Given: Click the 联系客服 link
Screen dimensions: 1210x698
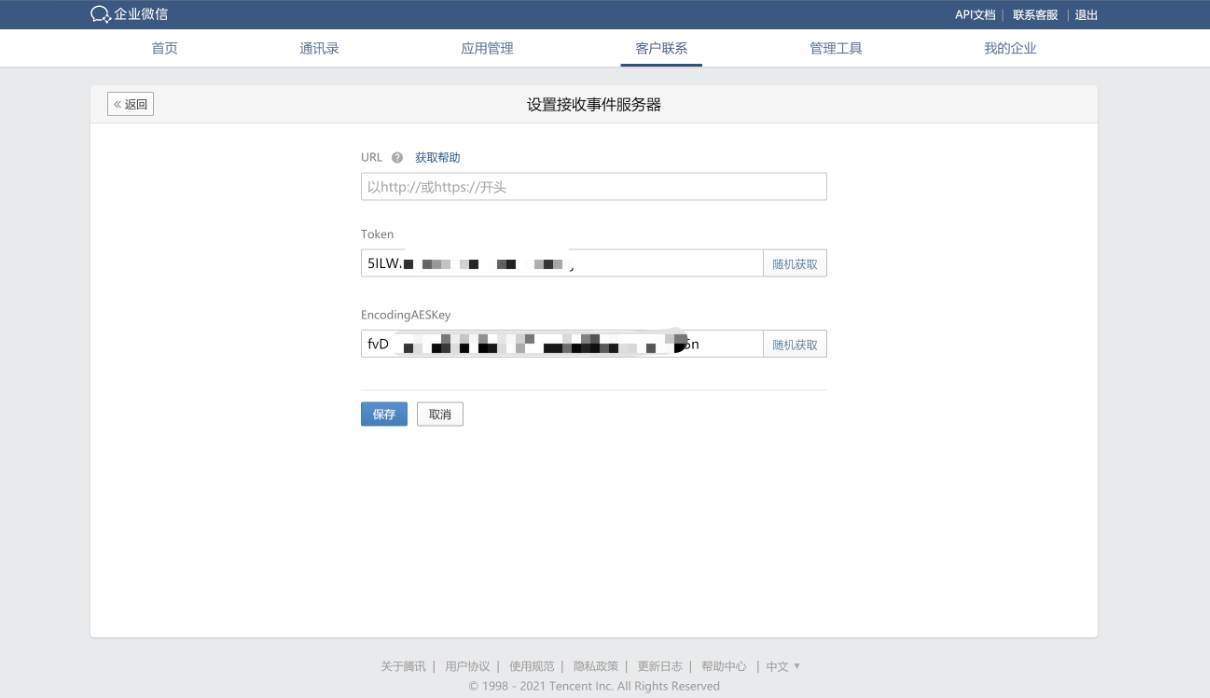Looking at the screenshot, I should [1035, 15].
